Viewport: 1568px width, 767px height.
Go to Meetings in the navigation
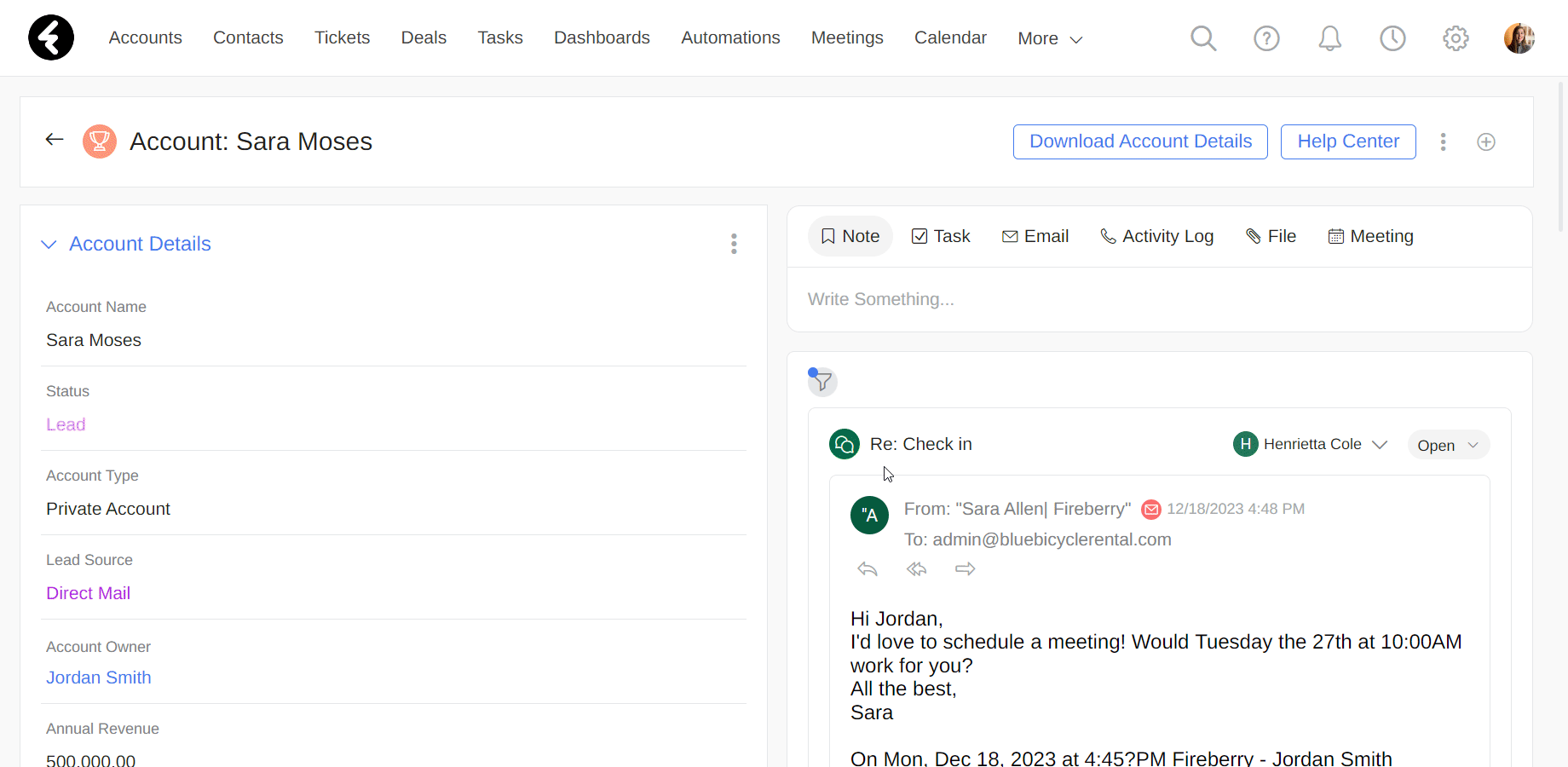coord(847,37)
